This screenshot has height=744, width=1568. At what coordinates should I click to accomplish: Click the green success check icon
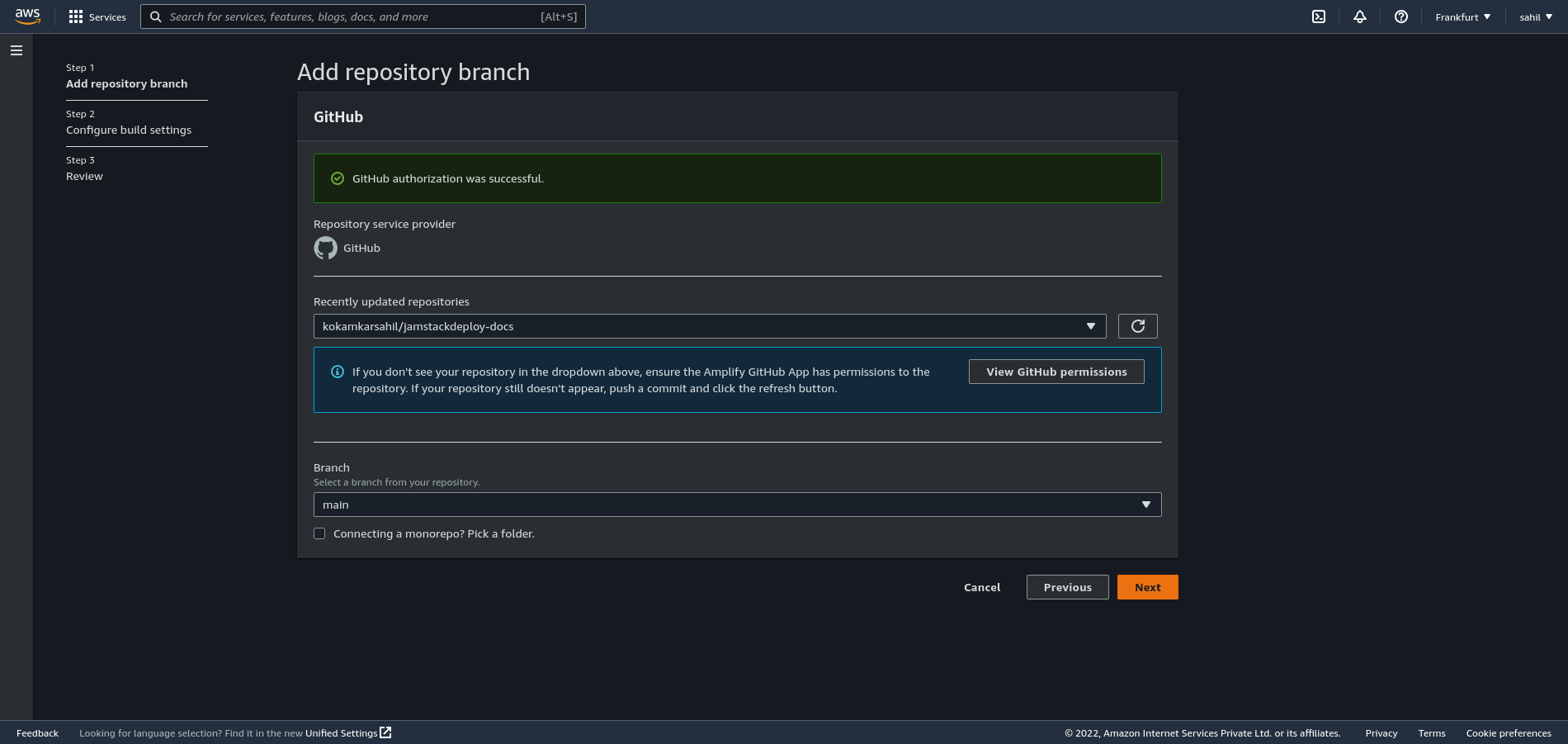[338, 178]
